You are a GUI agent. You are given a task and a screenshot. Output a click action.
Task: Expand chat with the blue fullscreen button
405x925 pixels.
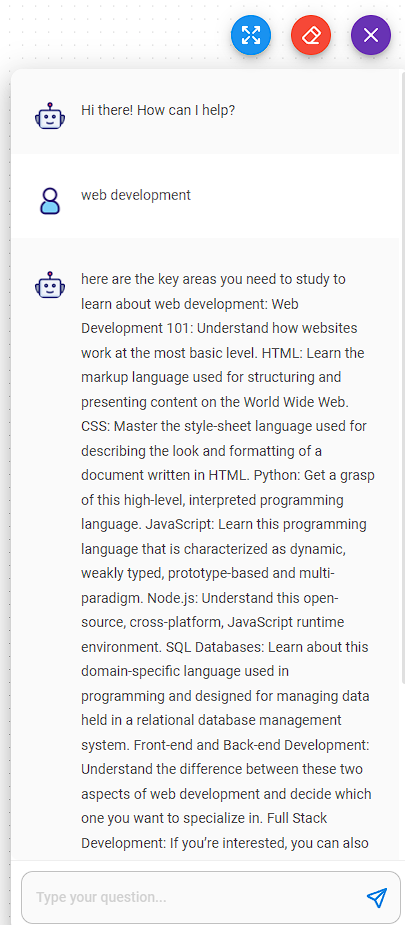(x=251, y=35)
